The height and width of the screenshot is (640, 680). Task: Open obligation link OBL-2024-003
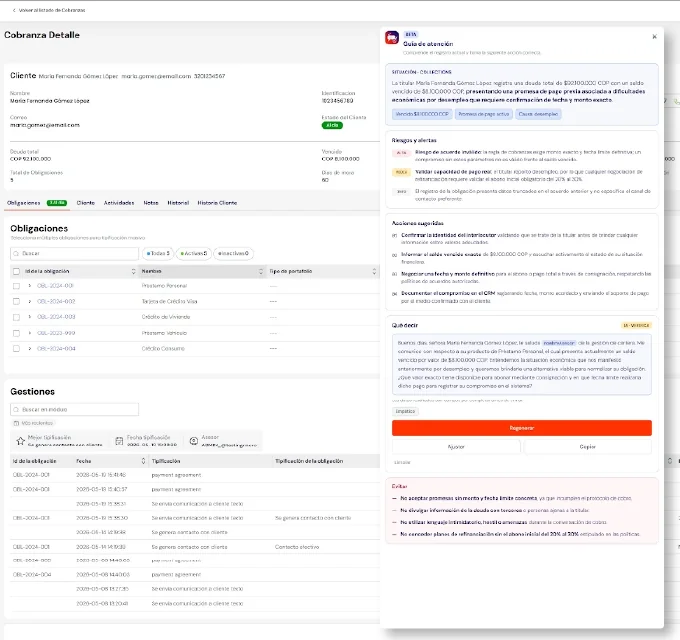56,317
